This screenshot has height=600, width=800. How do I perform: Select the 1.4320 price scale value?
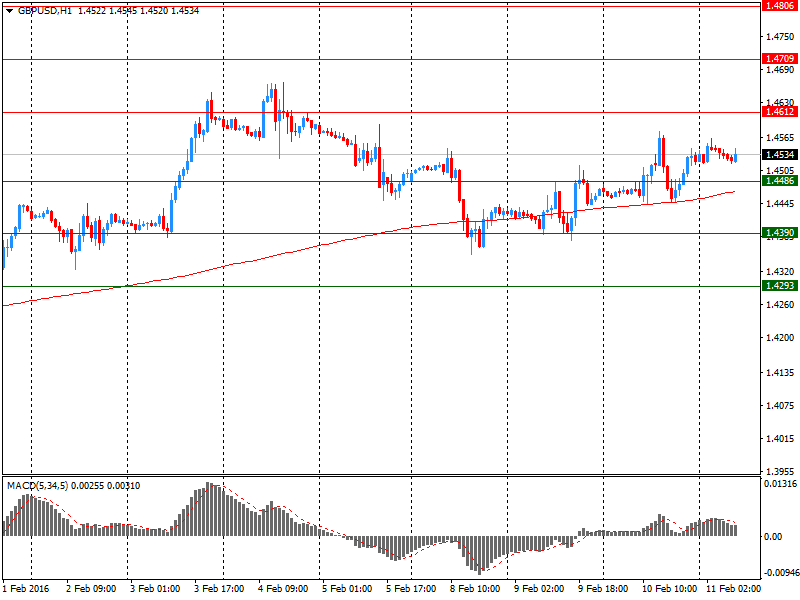click(780, 271)
